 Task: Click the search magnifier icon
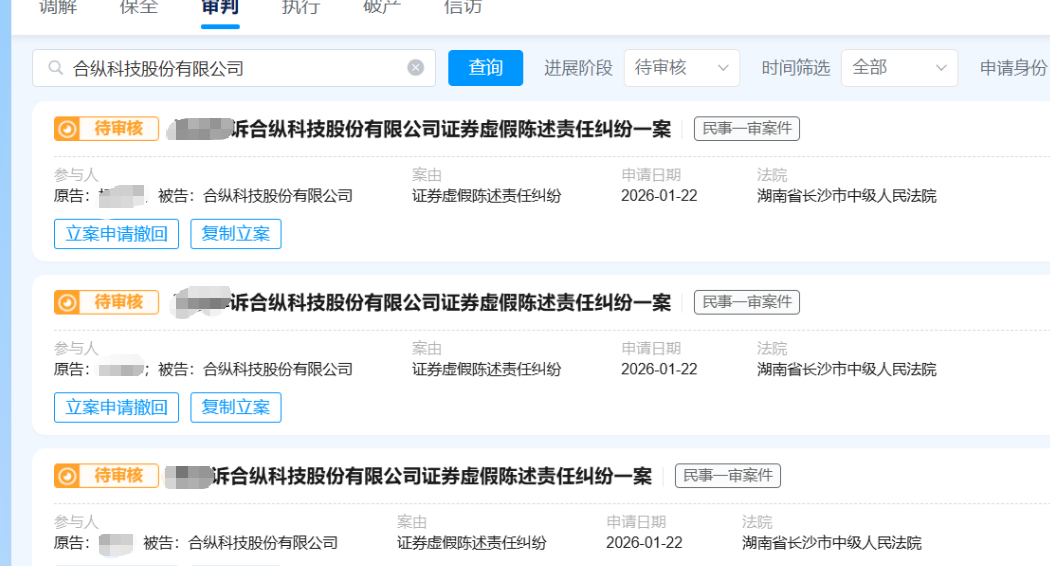pyautogui.click(x=56, y=68)
